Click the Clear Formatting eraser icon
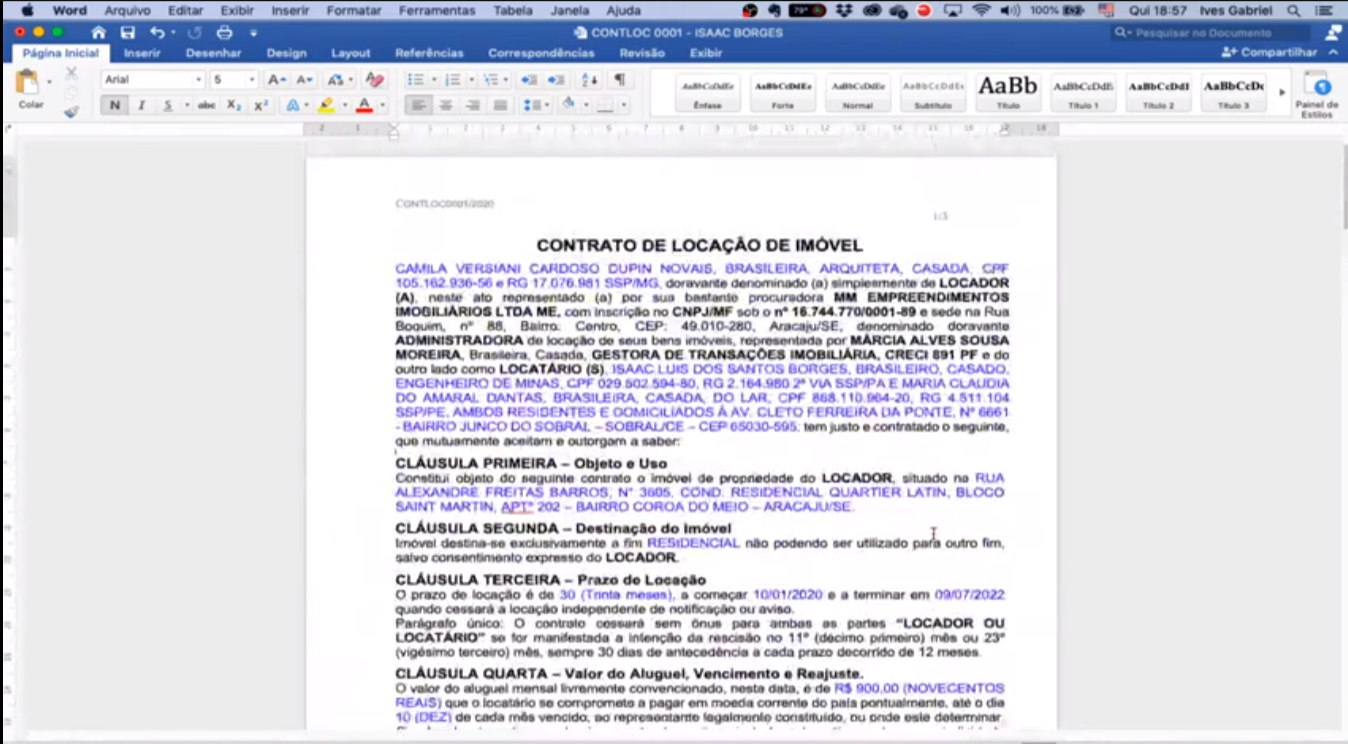This screenshot has height=744, width=1348. 374,80
